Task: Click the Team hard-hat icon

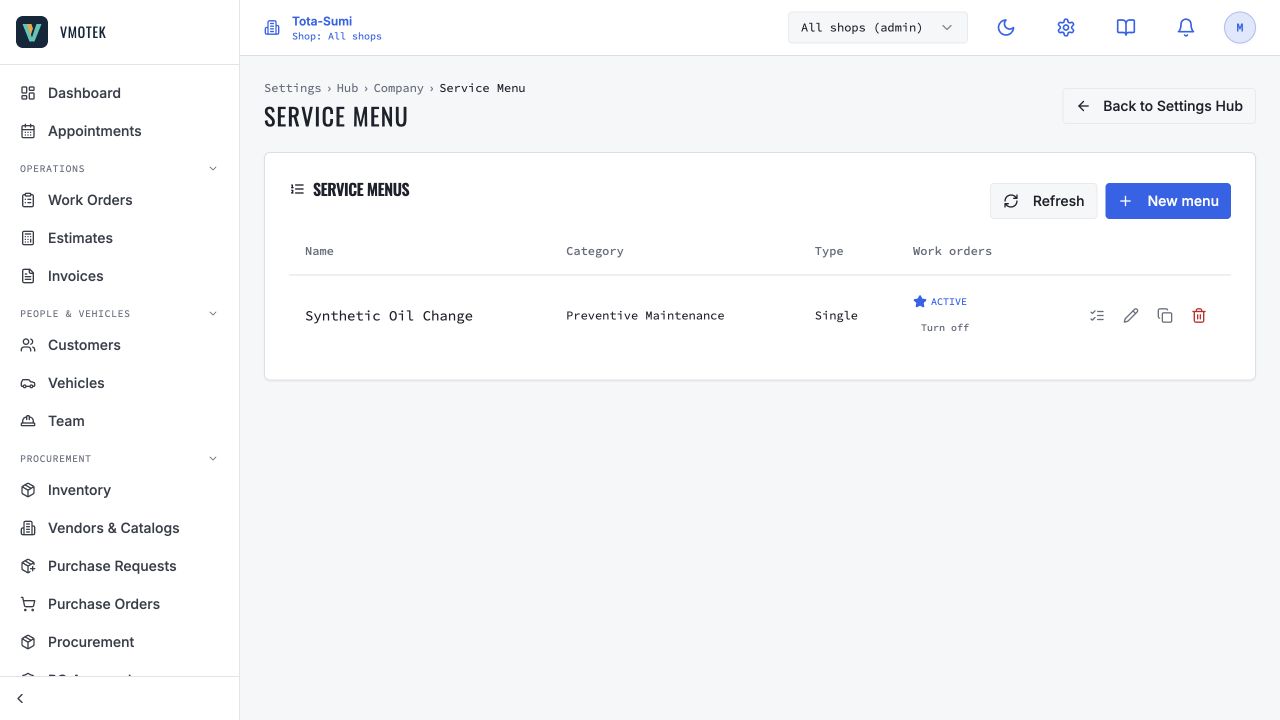Action: click(x=28, y=421)
